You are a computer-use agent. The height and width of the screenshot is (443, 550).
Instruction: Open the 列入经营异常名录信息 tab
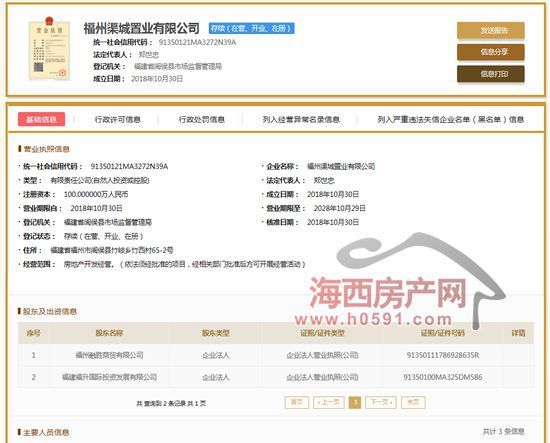[x=301, y=120]
